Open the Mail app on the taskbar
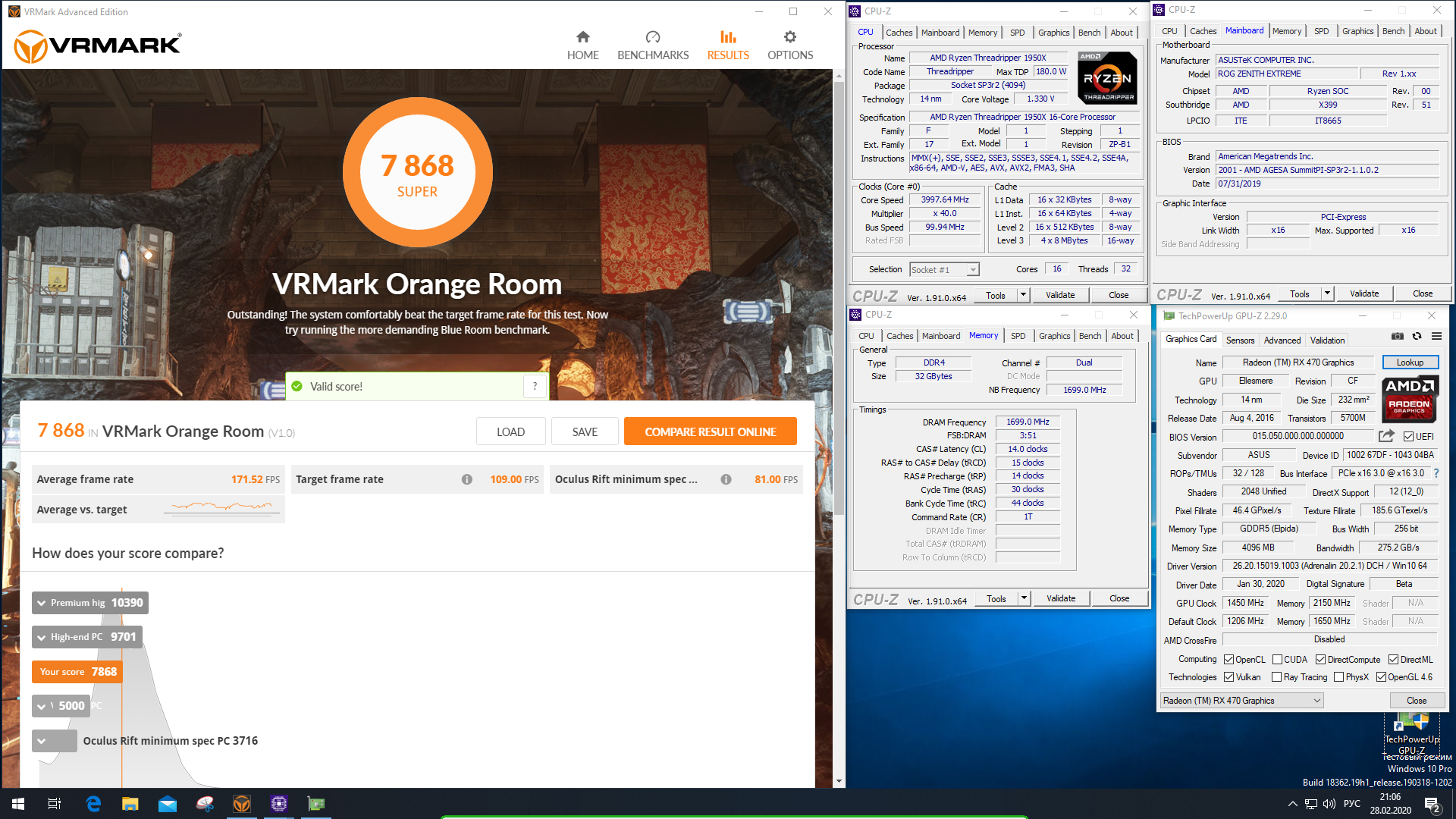1456x819 pixels. pyautogui.click(x=168, y=804)
